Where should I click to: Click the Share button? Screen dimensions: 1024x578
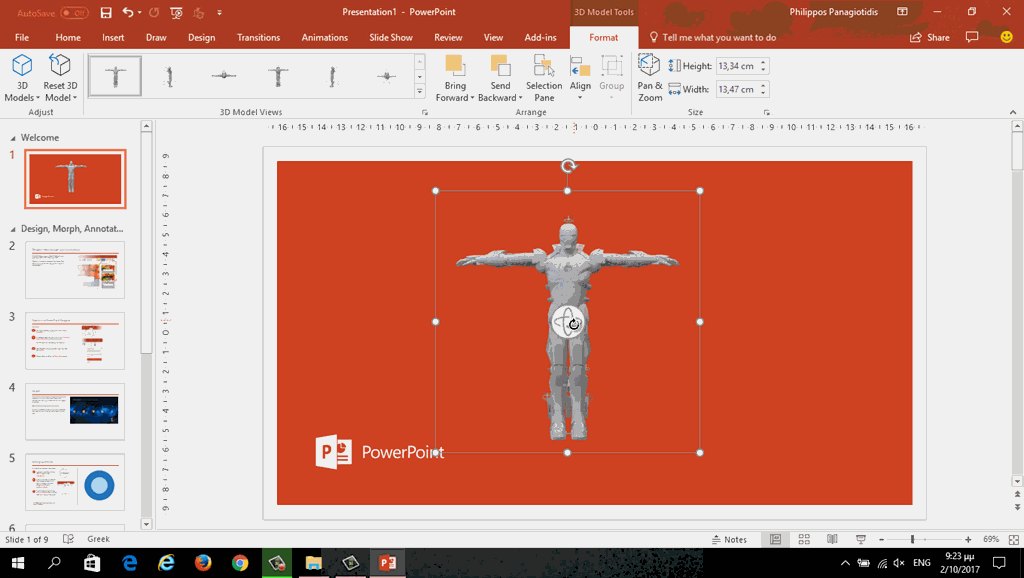pyautogui.click(x=930, y=37)
